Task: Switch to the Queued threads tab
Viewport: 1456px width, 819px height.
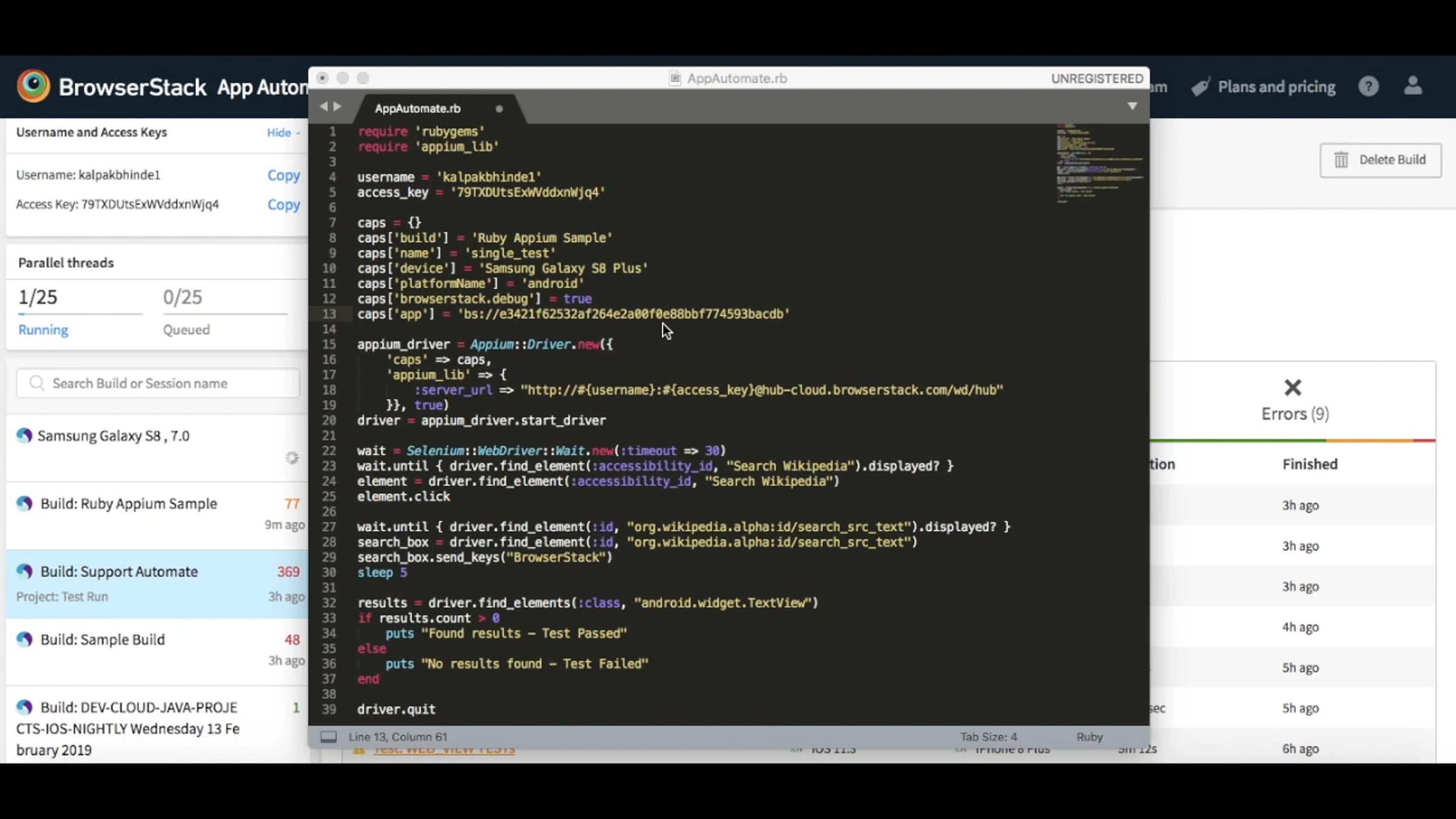Action: tap(186, 329)
